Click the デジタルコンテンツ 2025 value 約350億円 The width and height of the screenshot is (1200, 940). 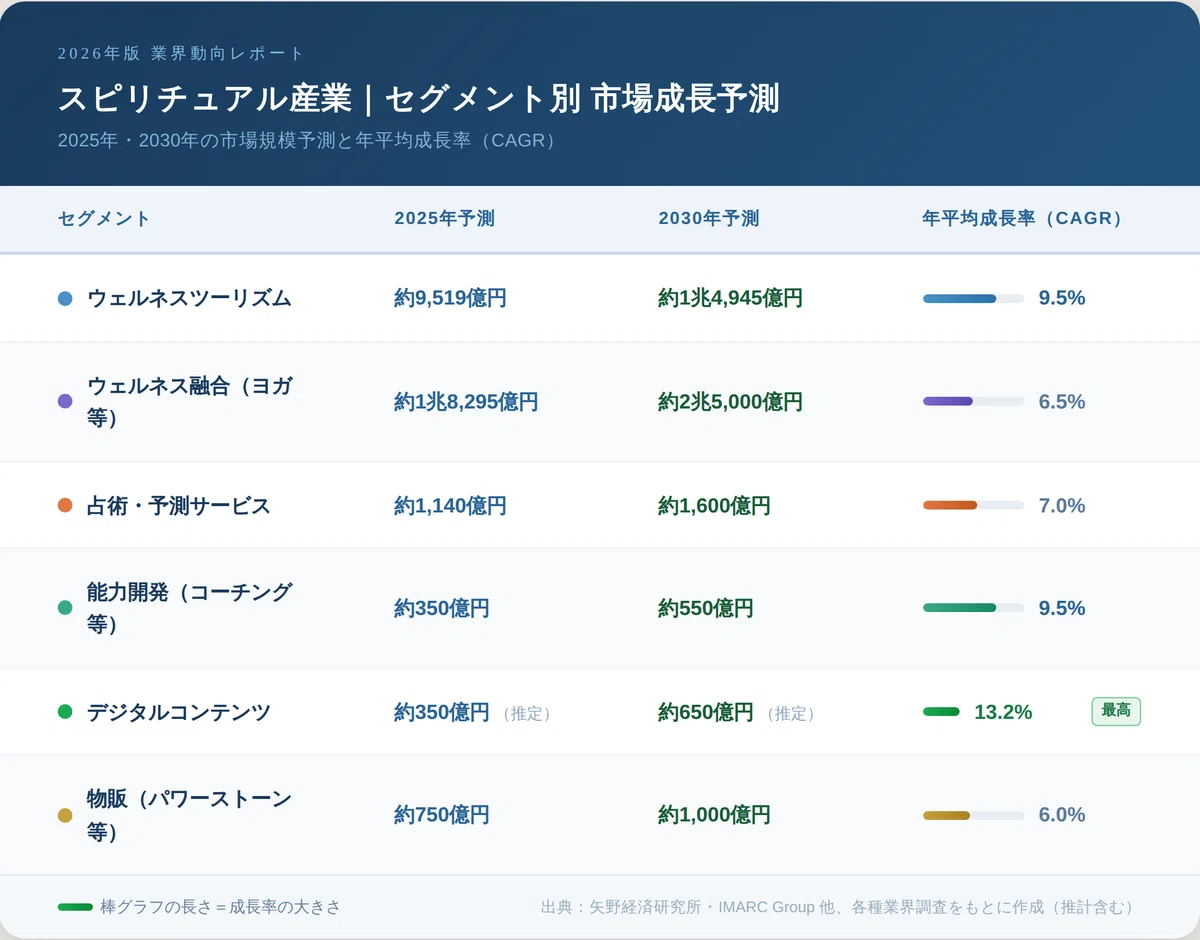coord(442,712)
